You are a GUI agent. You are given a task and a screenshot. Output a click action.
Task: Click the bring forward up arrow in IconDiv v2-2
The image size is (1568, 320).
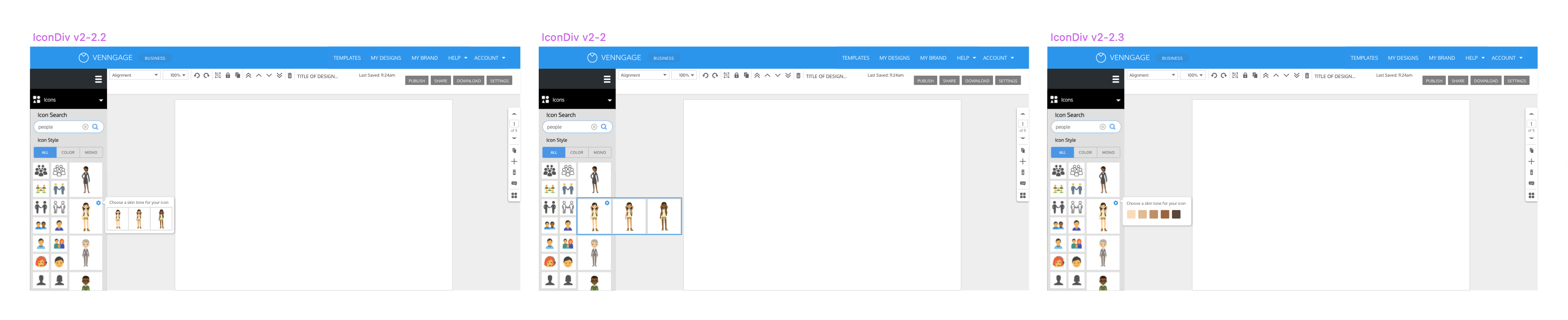(768, 76)
